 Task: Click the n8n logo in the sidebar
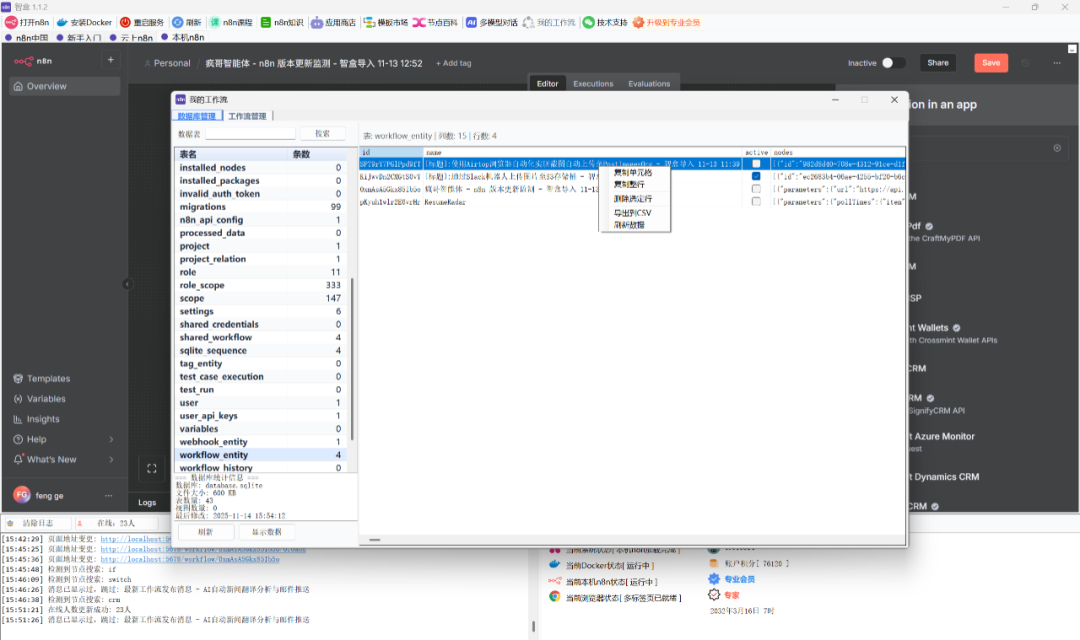33,61
